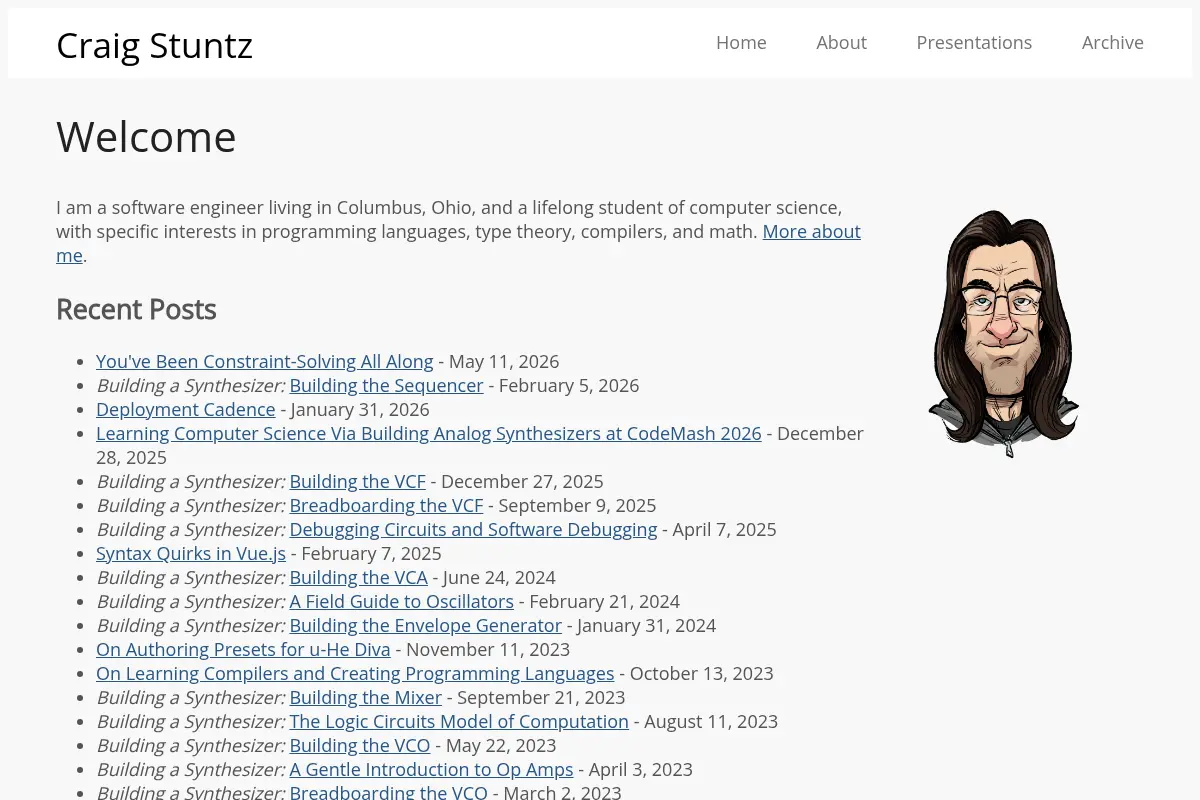
Task: Open the Building the VCA post
Action: (x=358, y=577)
